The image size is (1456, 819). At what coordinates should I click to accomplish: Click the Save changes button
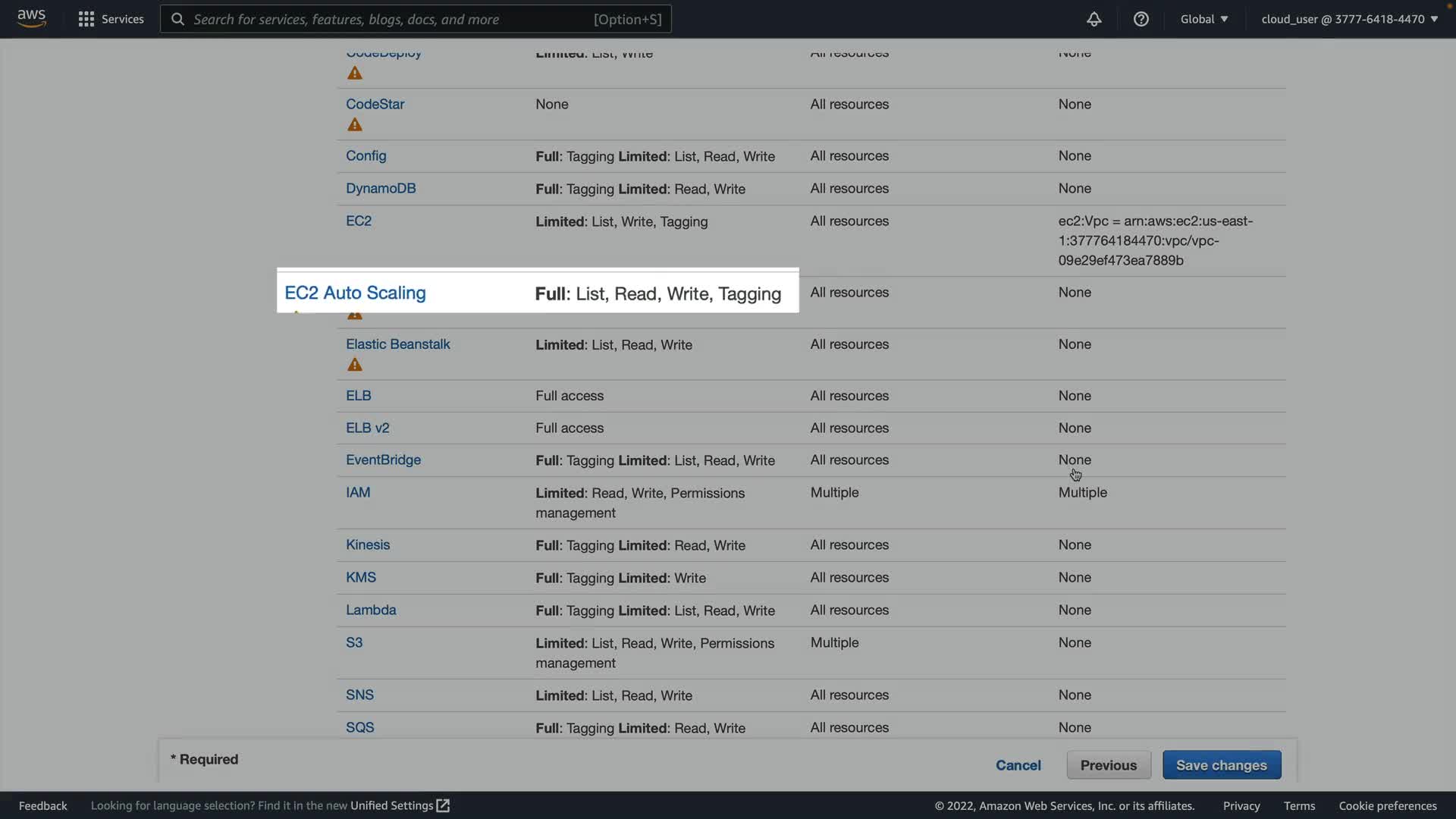point(1221,765)
